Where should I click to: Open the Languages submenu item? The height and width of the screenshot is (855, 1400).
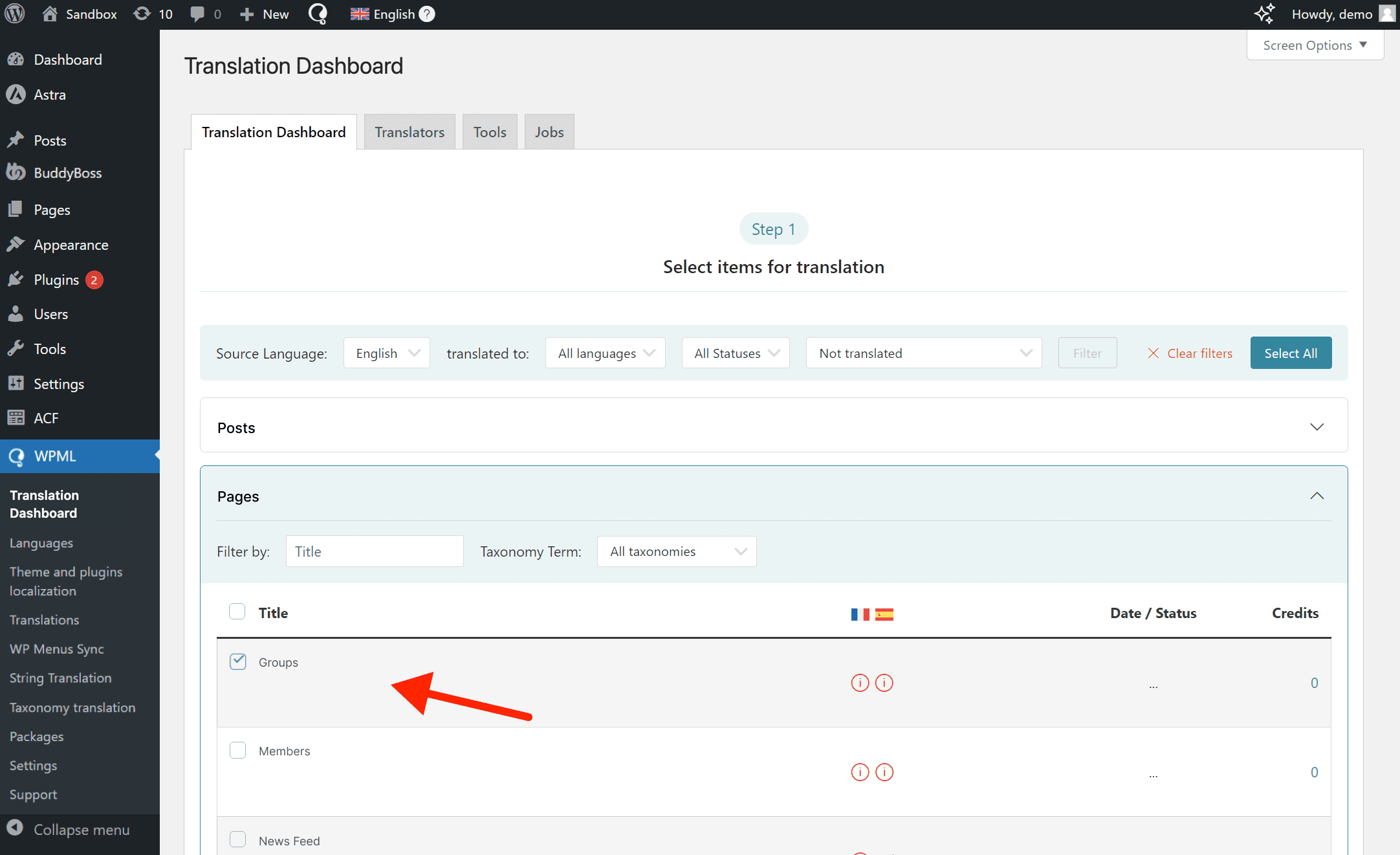pos(41,543)
